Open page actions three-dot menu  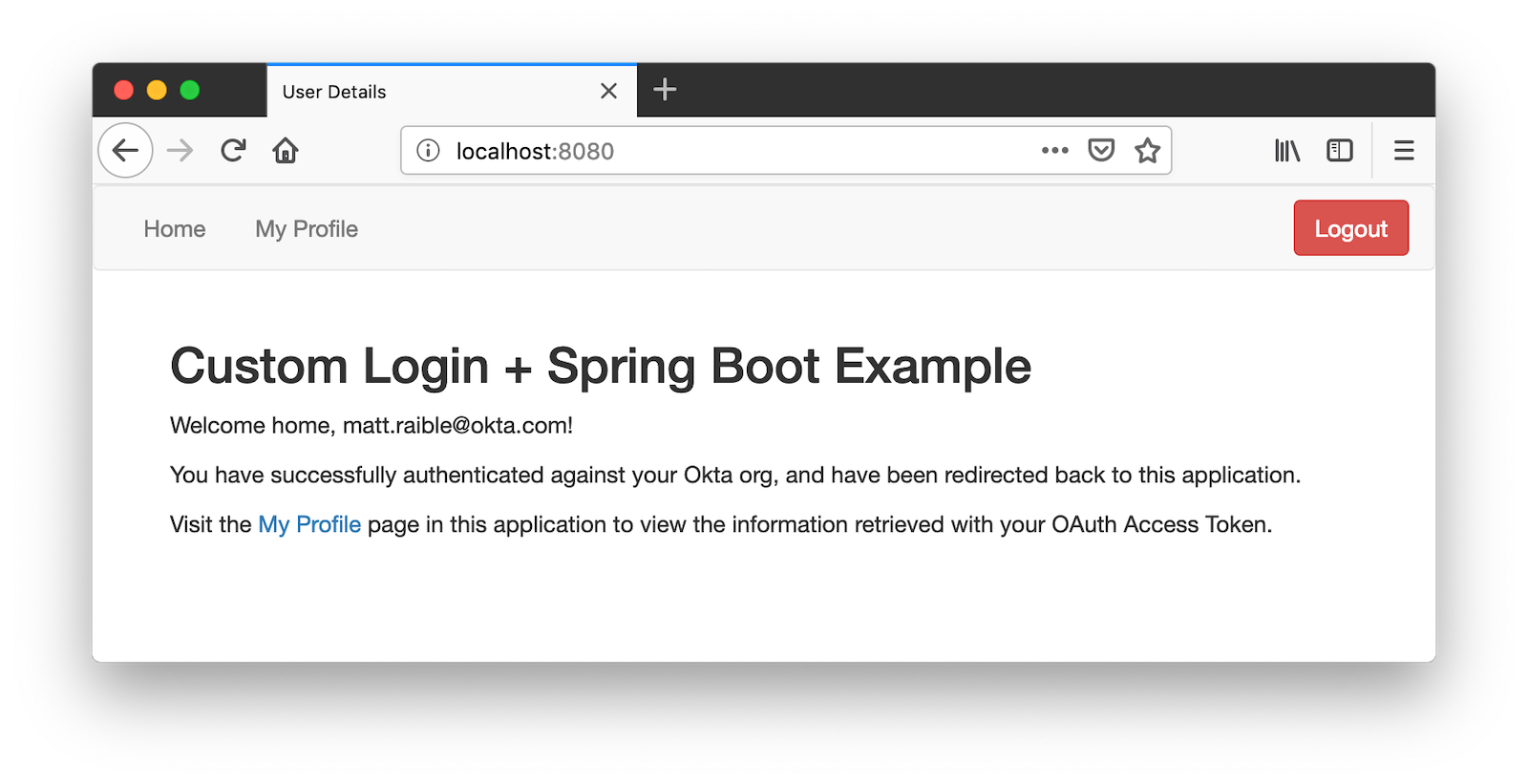(x=1054, y=151)
